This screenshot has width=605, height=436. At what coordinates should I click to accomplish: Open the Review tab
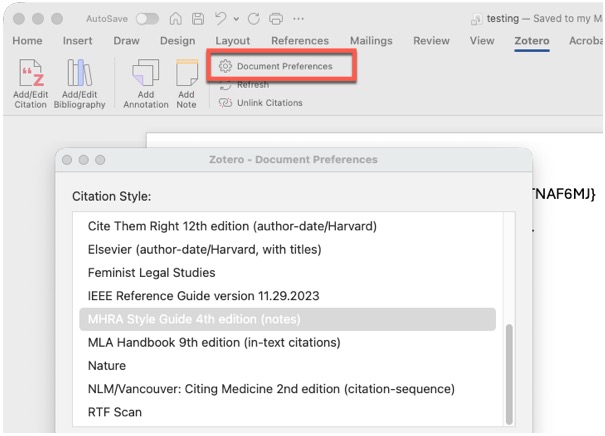pyautogui.click(x=431, y=41)
